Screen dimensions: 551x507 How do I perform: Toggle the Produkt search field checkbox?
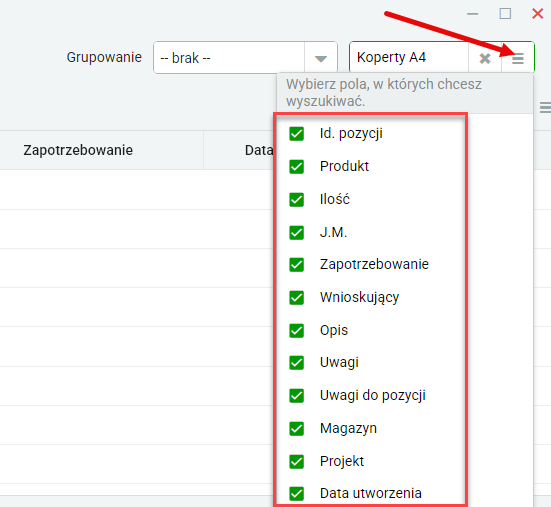(x=297, y=167)
